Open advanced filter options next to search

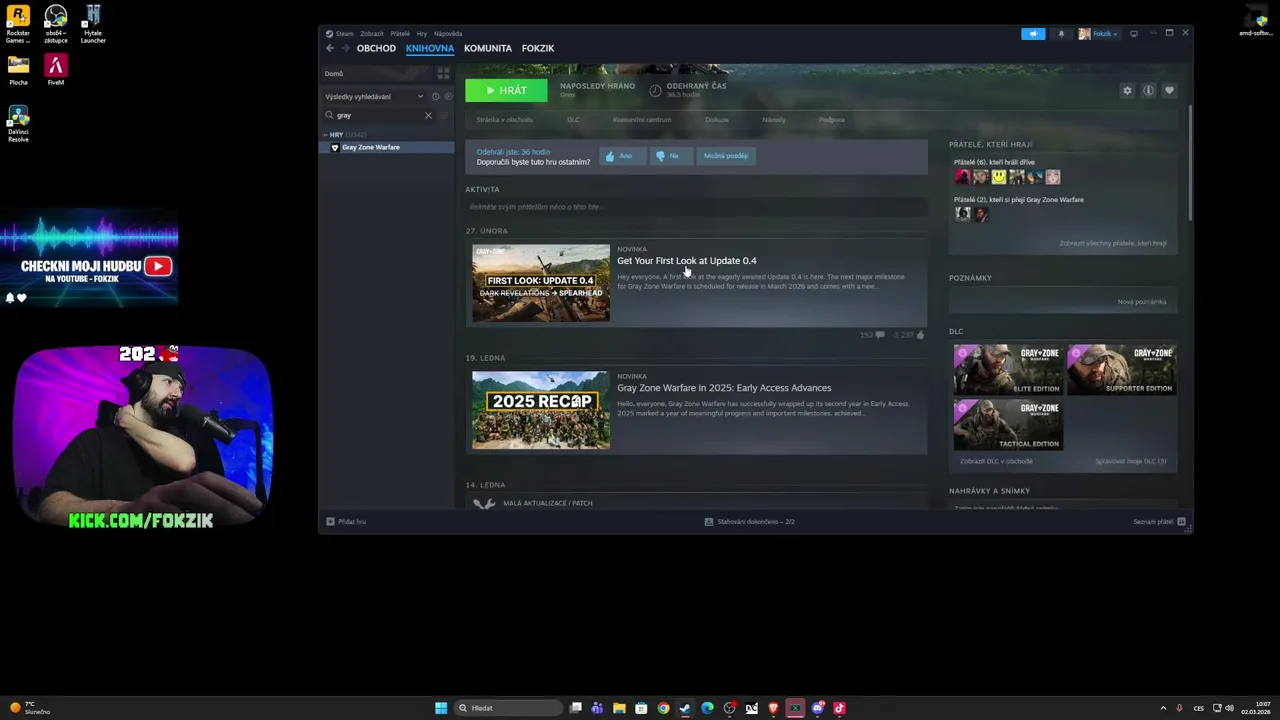445,115
